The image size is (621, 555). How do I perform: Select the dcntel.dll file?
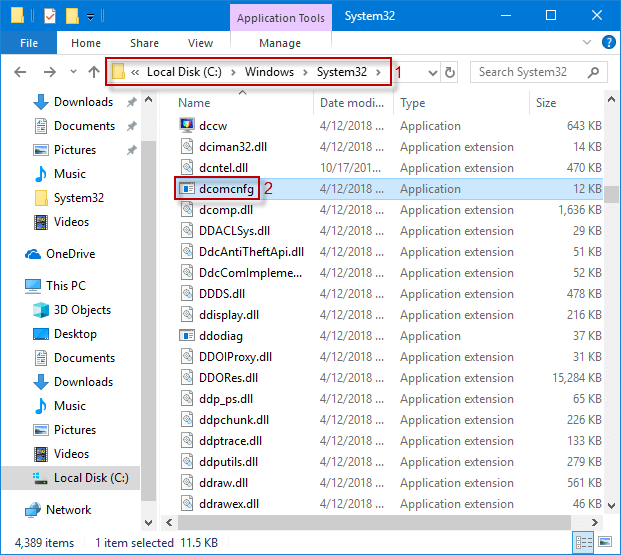223,168
